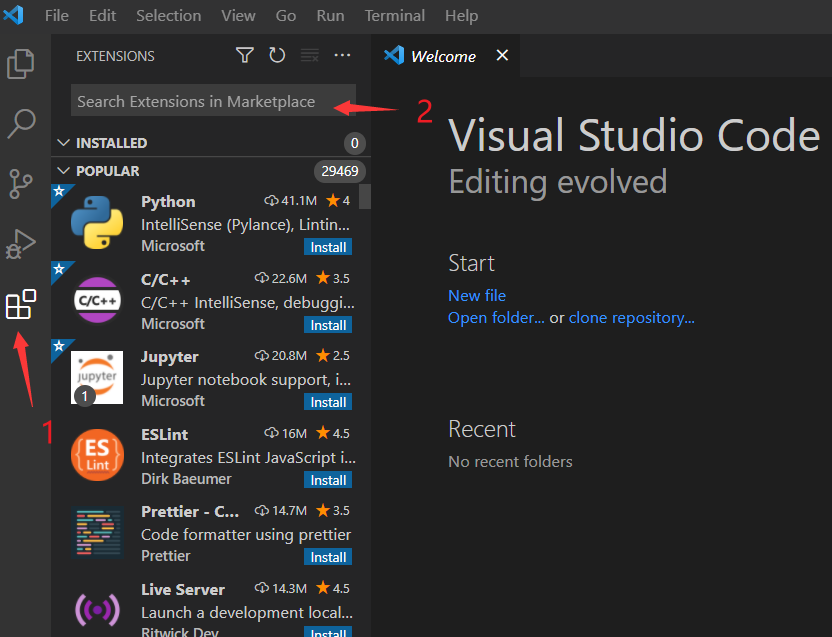Open the File menu

[x=57, y=15]
